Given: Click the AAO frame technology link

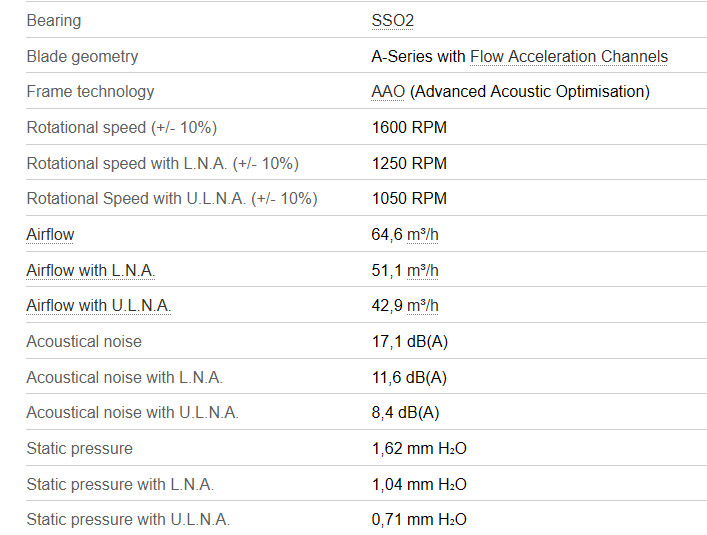Looking at the screenshot, I should (388, 91).
